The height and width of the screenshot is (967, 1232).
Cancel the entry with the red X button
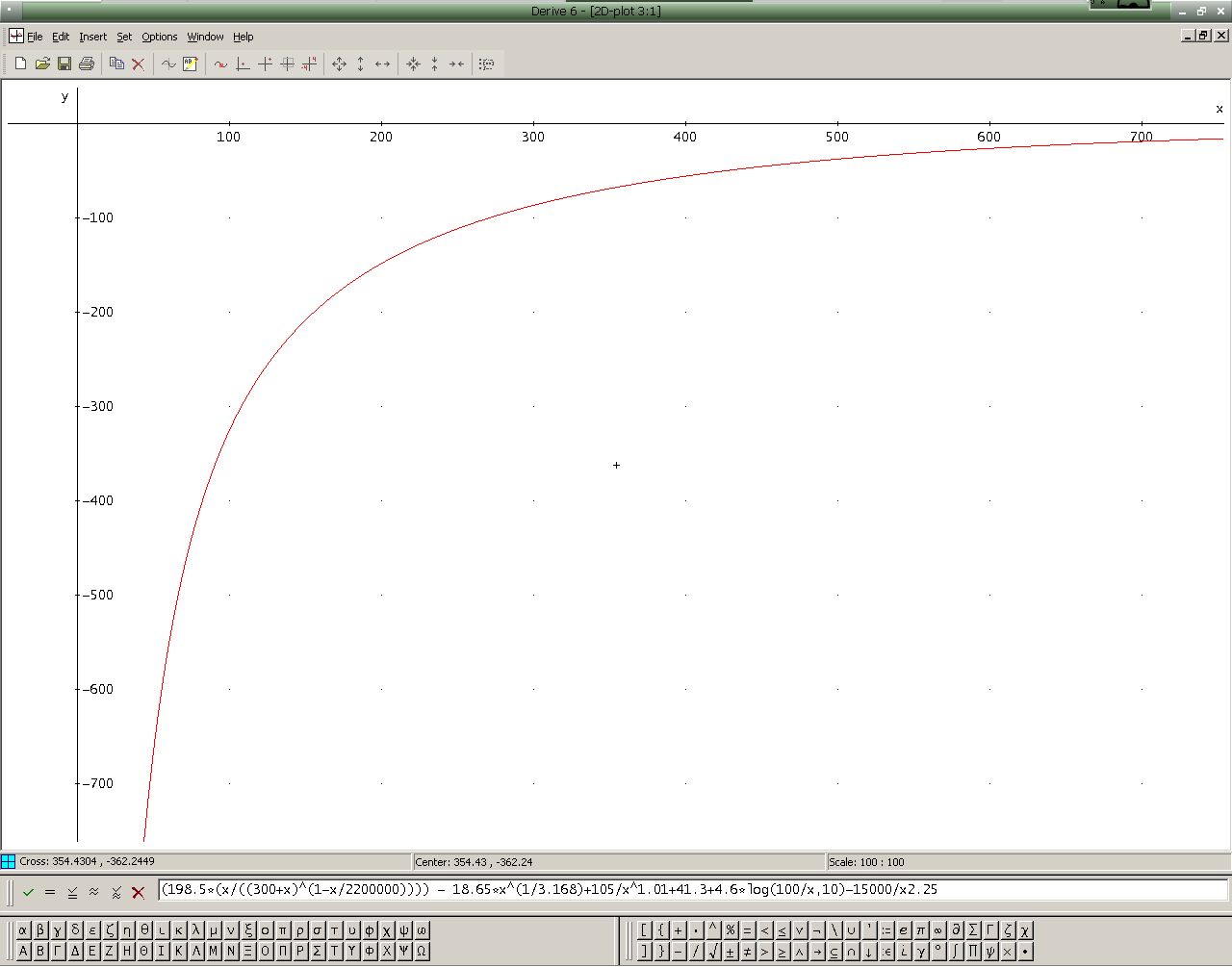point(138,892)
